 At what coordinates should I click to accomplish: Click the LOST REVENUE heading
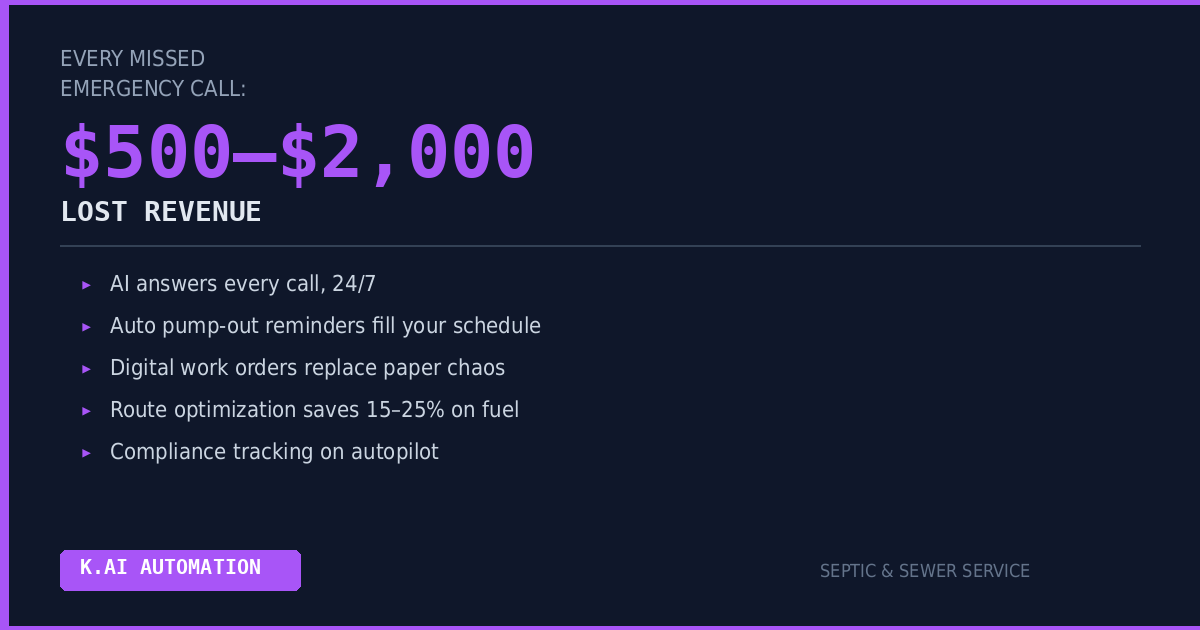(160, 212)
